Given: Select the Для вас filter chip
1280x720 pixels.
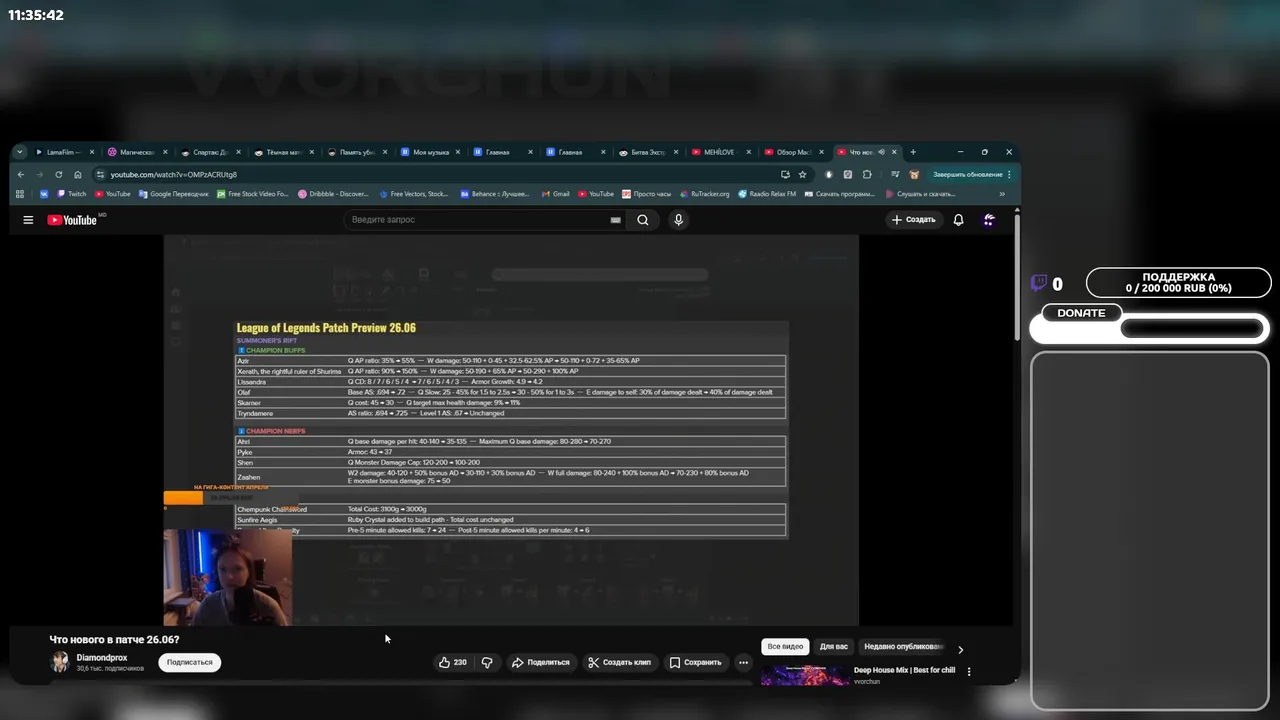Looking at the screenshot, I should (x=834, y=647).
